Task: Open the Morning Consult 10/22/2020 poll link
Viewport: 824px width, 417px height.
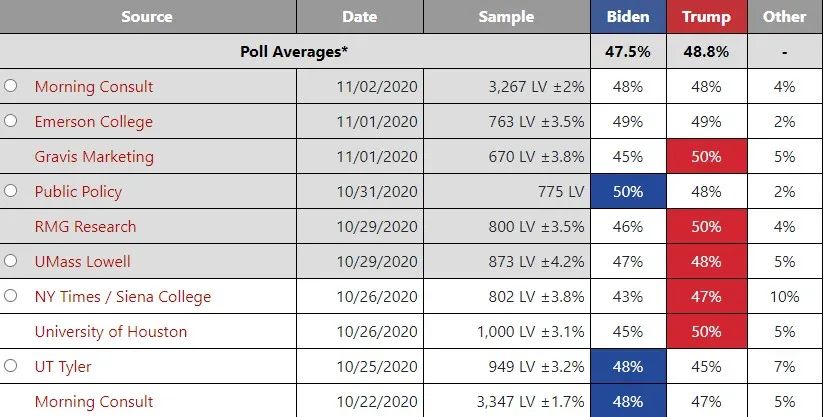Action: [94, 402]
